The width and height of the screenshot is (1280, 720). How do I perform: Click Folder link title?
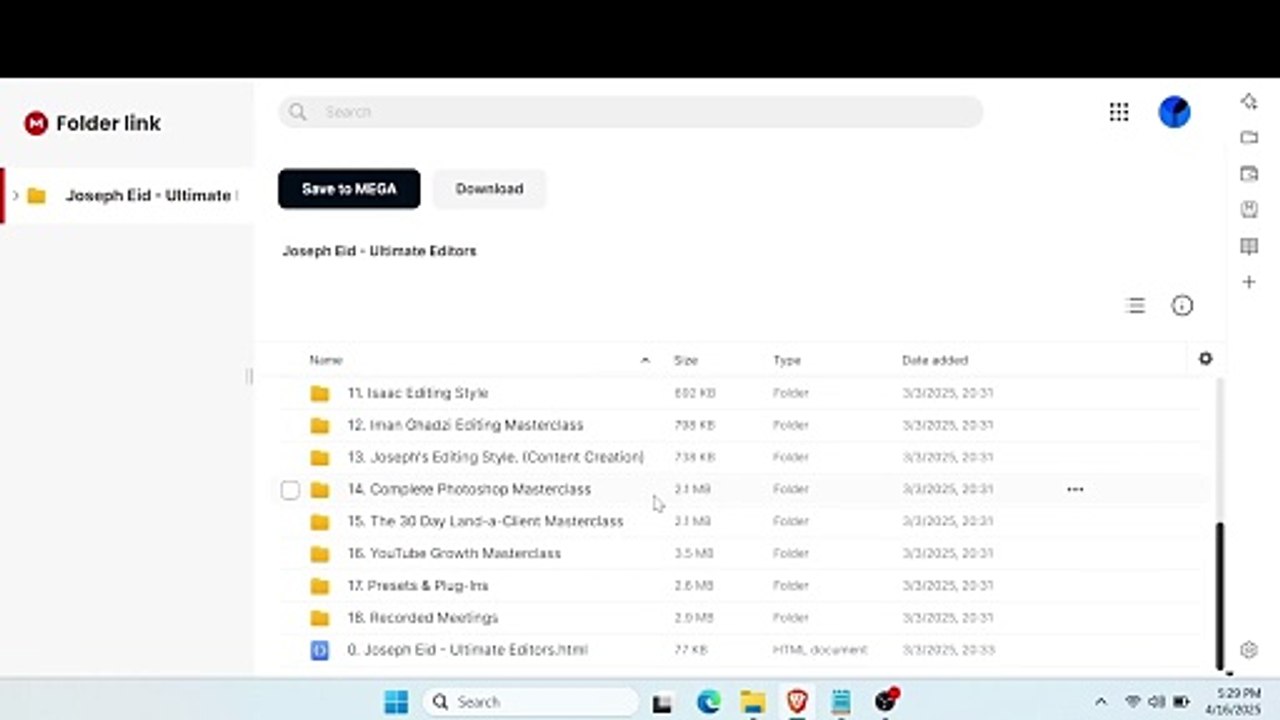(108, 123)
